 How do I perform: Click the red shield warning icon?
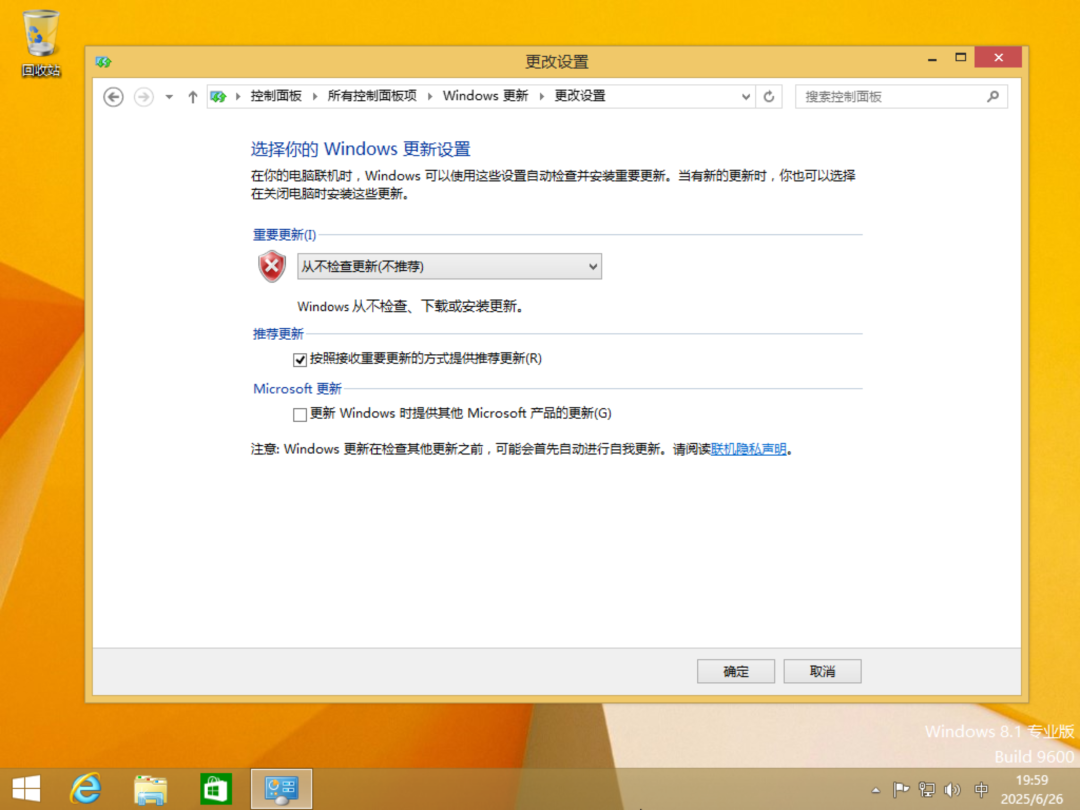point(272,266)
